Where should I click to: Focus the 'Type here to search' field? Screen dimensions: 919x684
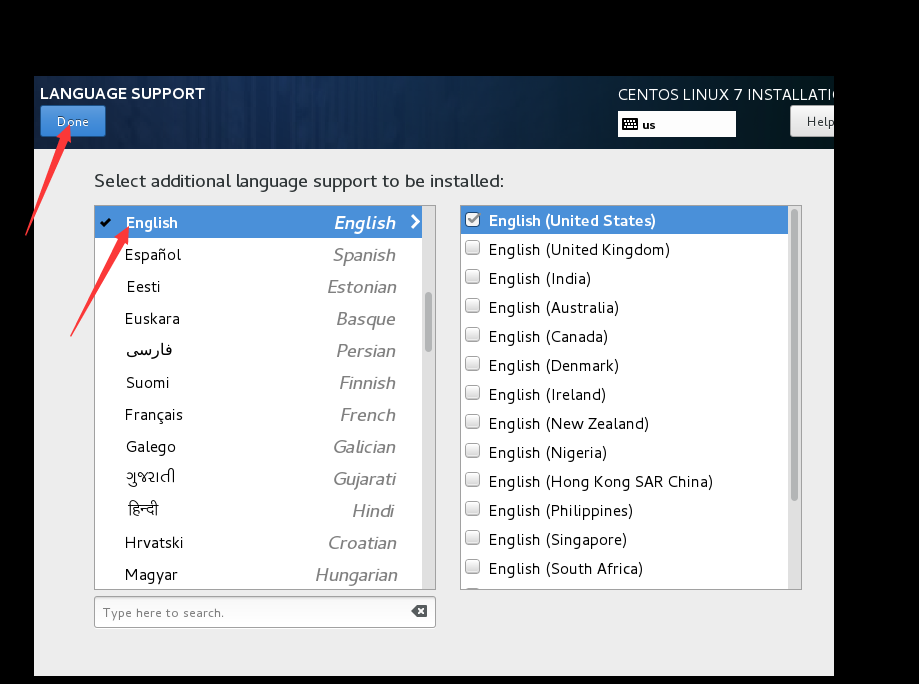[265, 612]
